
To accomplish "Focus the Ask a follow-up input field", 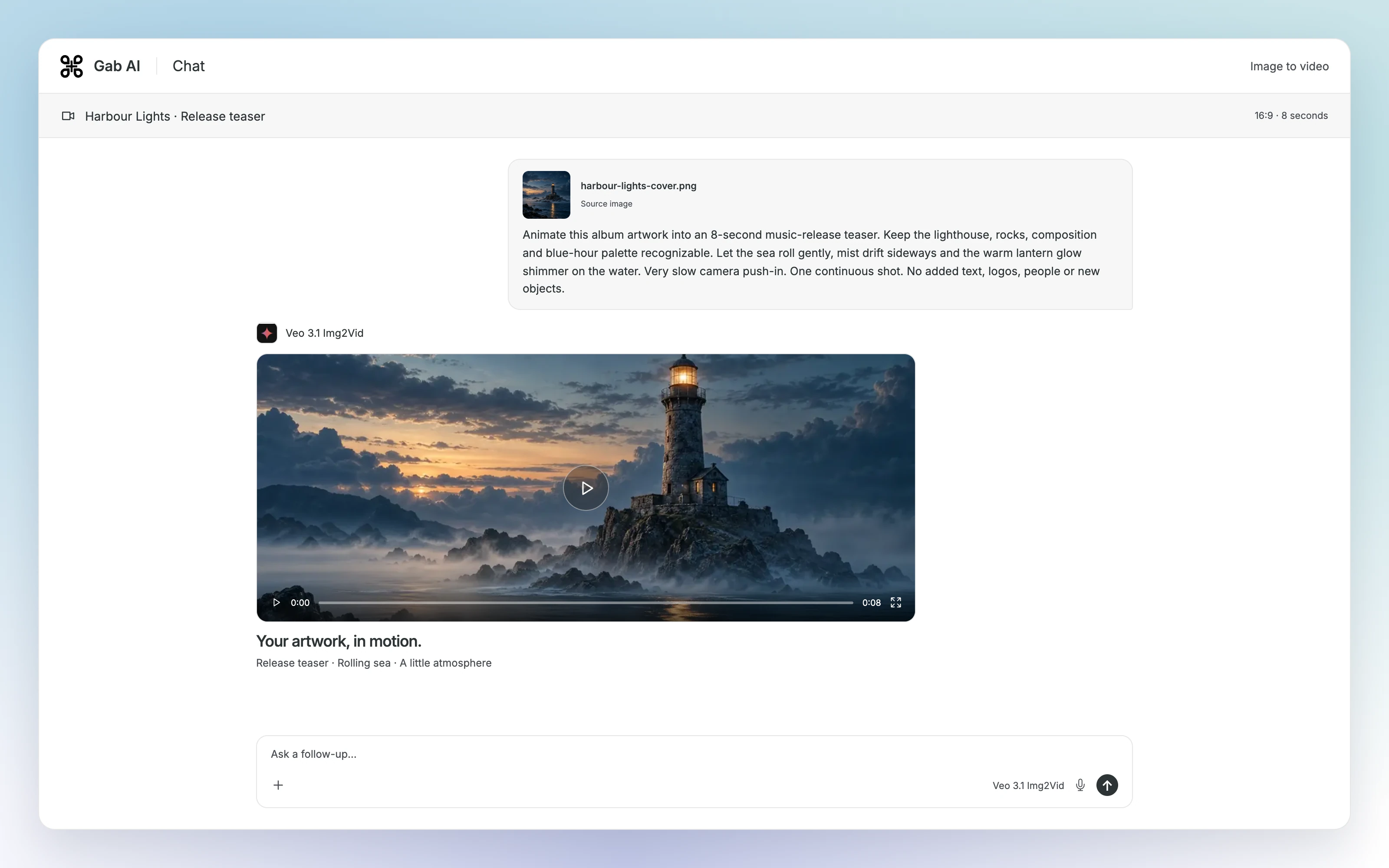I will click(694, 754).
